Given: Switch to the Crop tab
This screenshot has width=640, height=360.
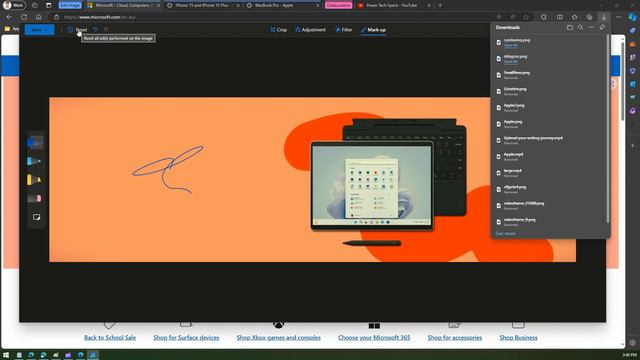Looking at the screenshot, I should tap(278, 30).
